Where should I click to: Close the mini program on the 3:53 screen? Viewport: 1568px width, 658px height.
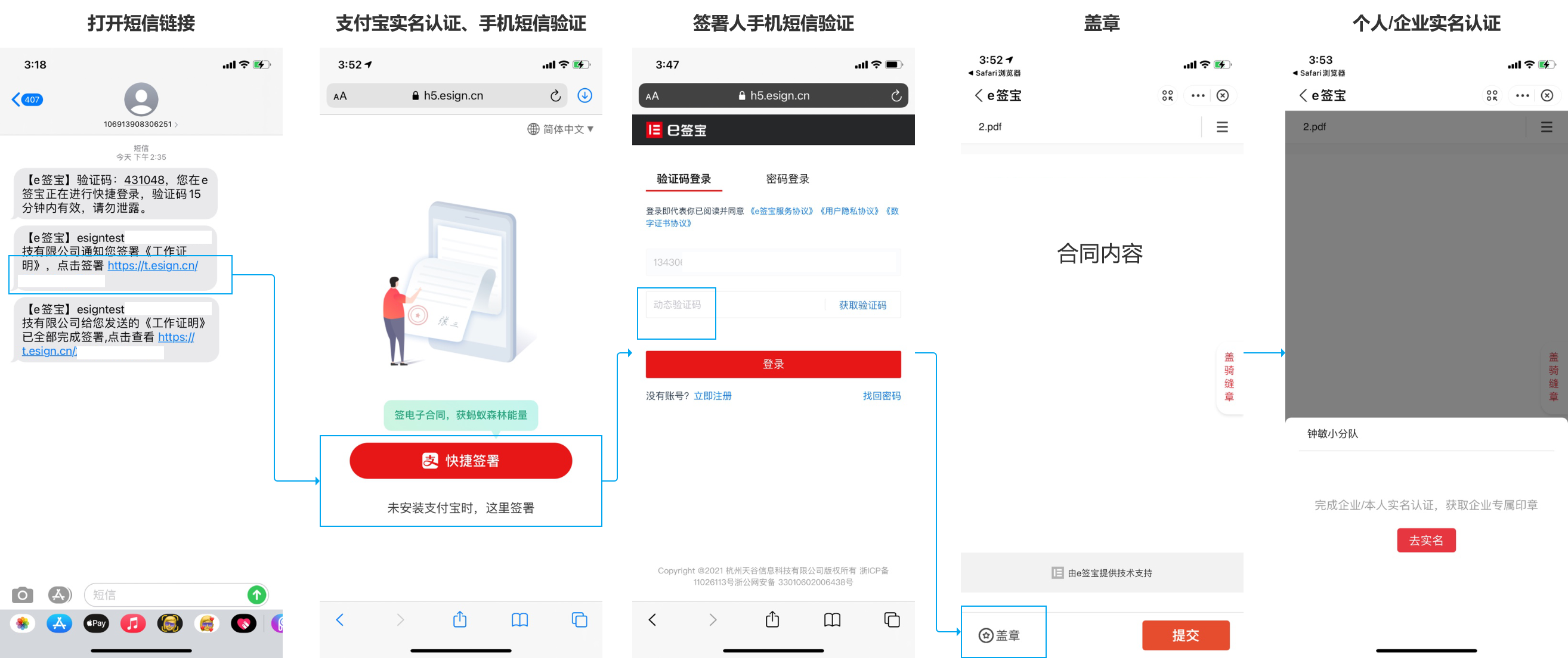tap(1547, 95)
